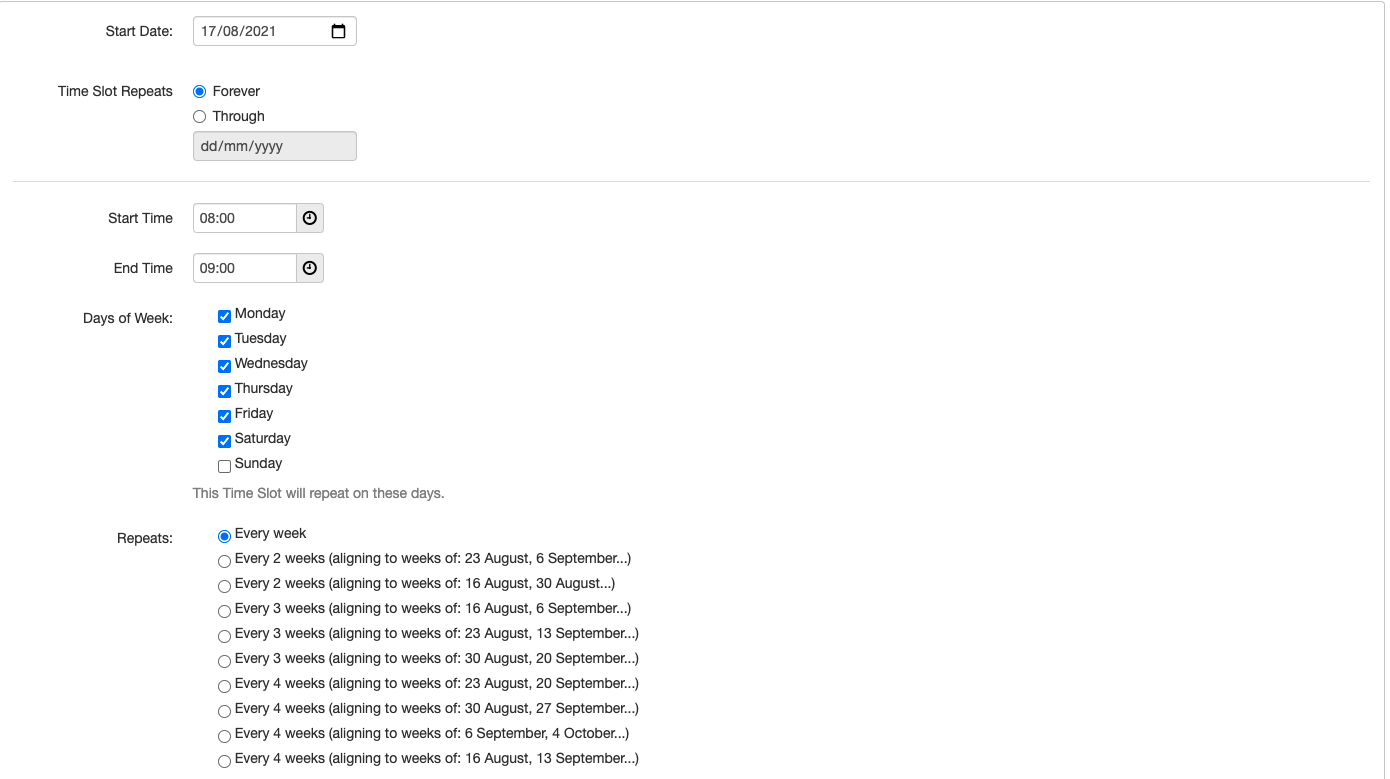1390x779 pixels.
Task: Choose Every 2 weeks aligning to 23 August
Action: (x=224, y=561)
